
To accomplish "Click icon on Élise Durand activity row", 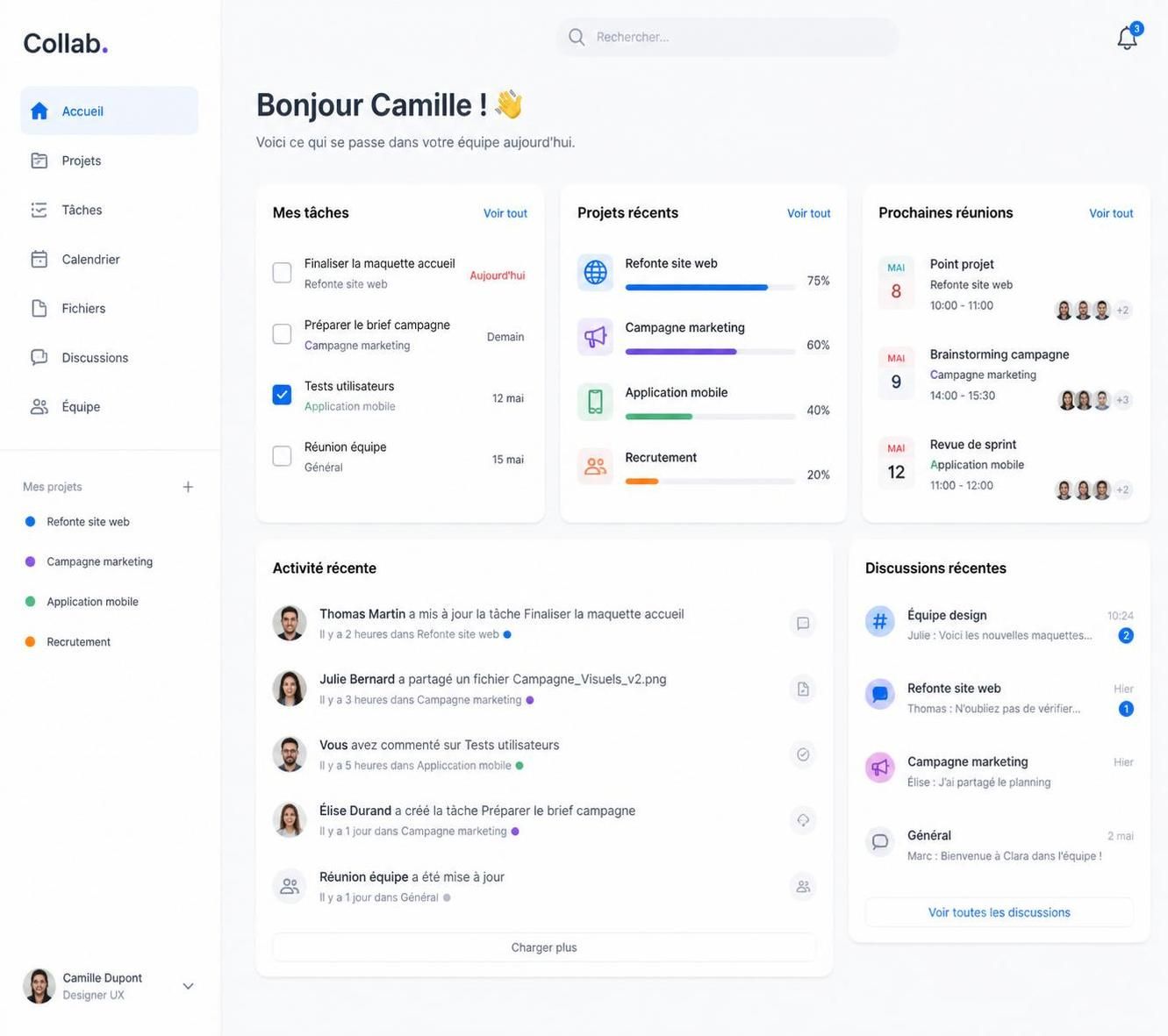I will pyautogui.click(x=802, y=820).
